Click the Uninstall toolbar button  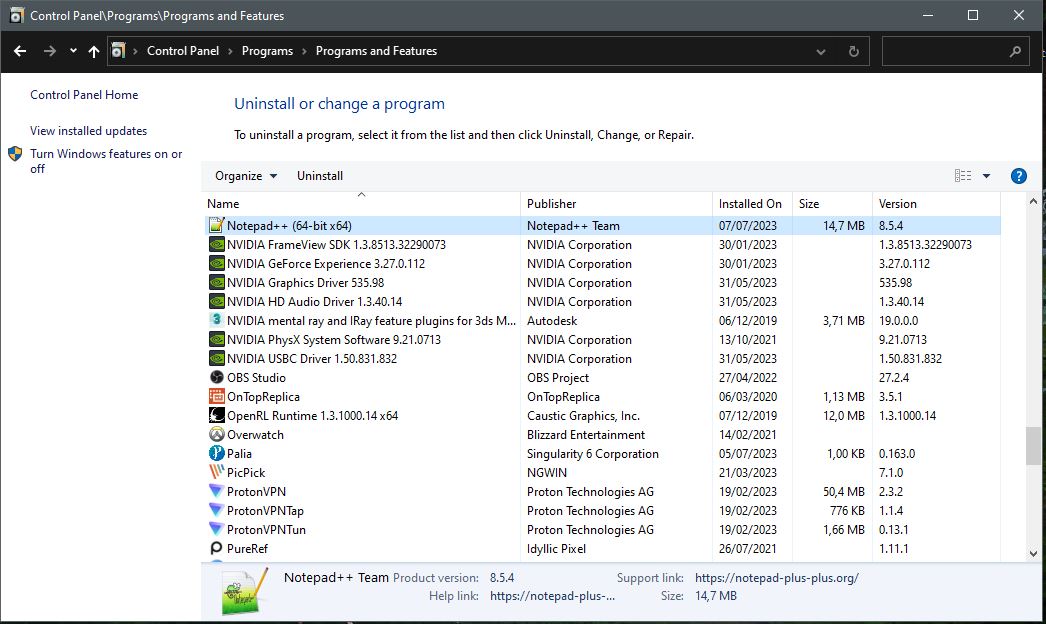(x=320, y=176)
